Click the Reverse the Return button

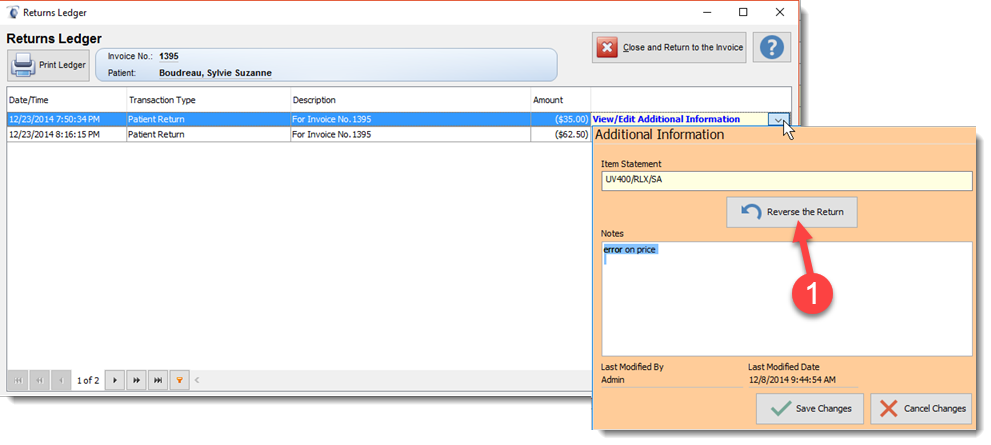tap(792, 212)
